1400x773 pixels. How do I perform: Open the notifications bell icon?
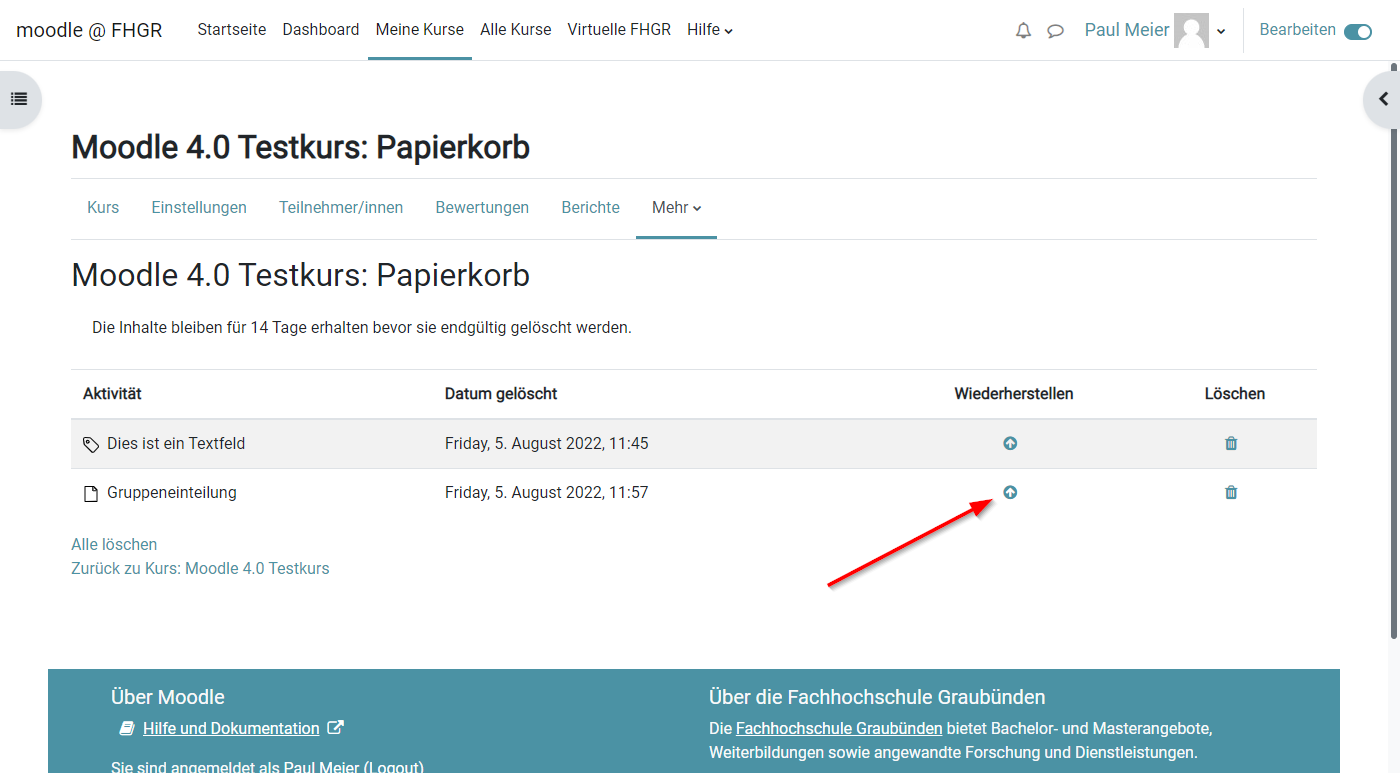[1023, 31]
